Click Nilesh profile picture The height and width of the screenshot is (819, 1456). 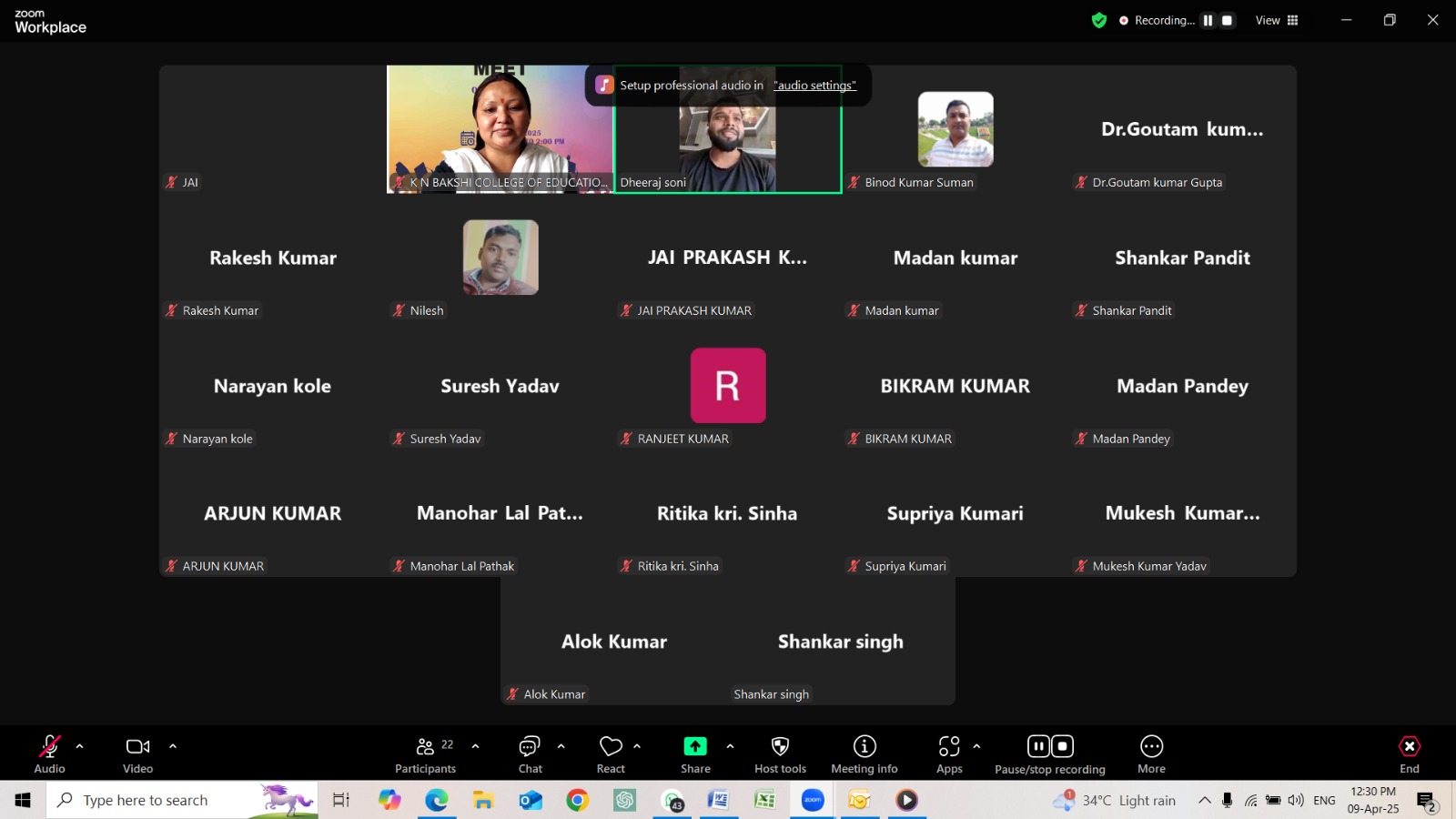coord(500,258)
